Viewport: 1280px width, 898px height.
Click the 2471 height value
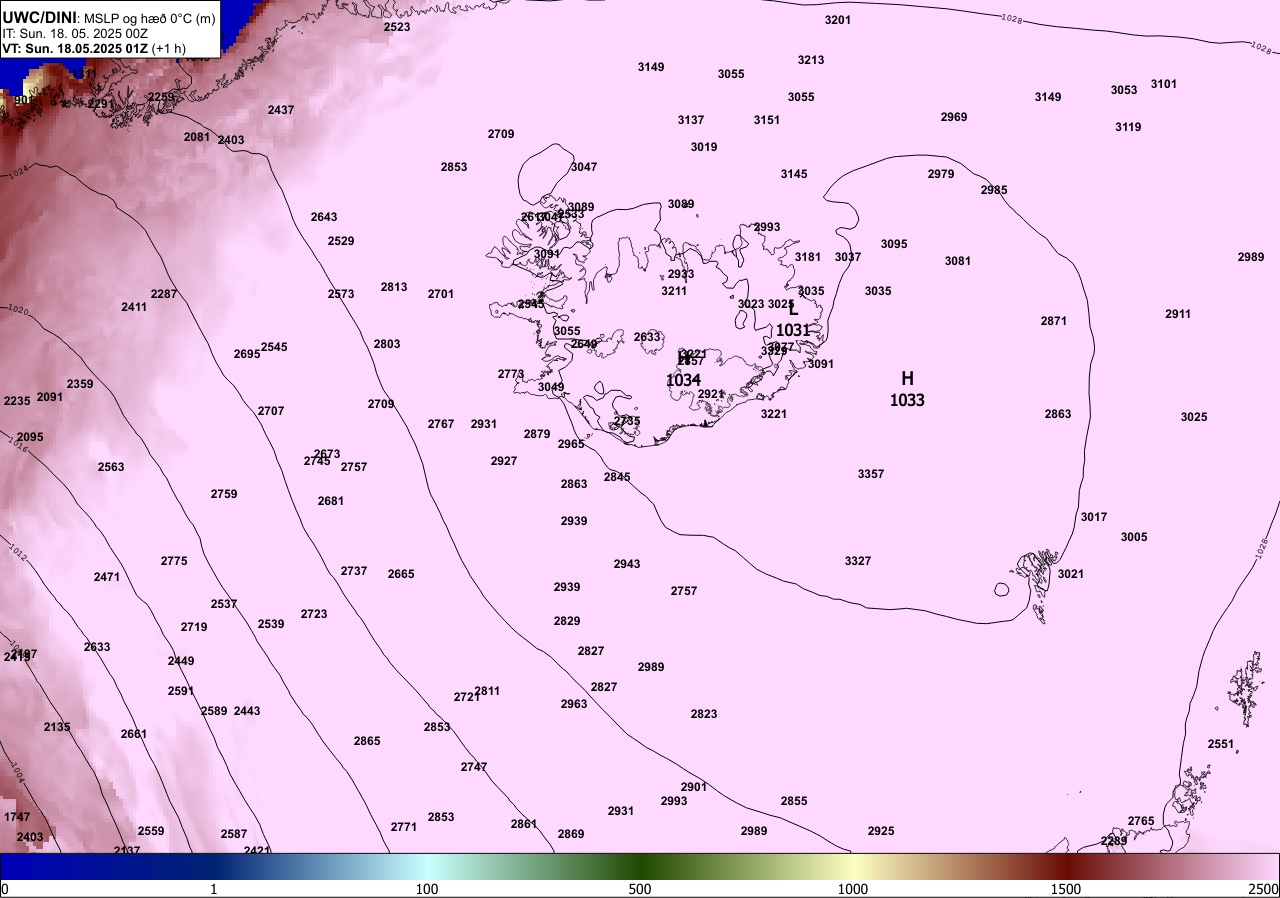[107, 577]
